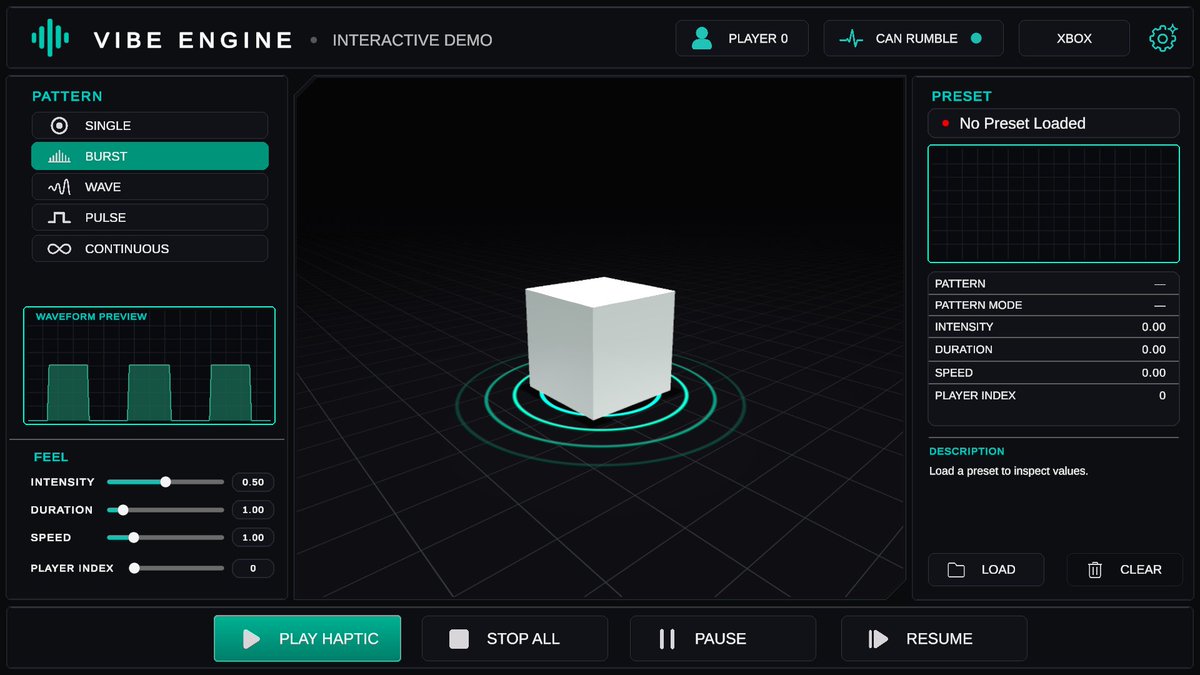Screen dimensions: 1200x675
Task: Click the preset INTENSITY row value 0.00
Action: click(x=1153, y=327)
